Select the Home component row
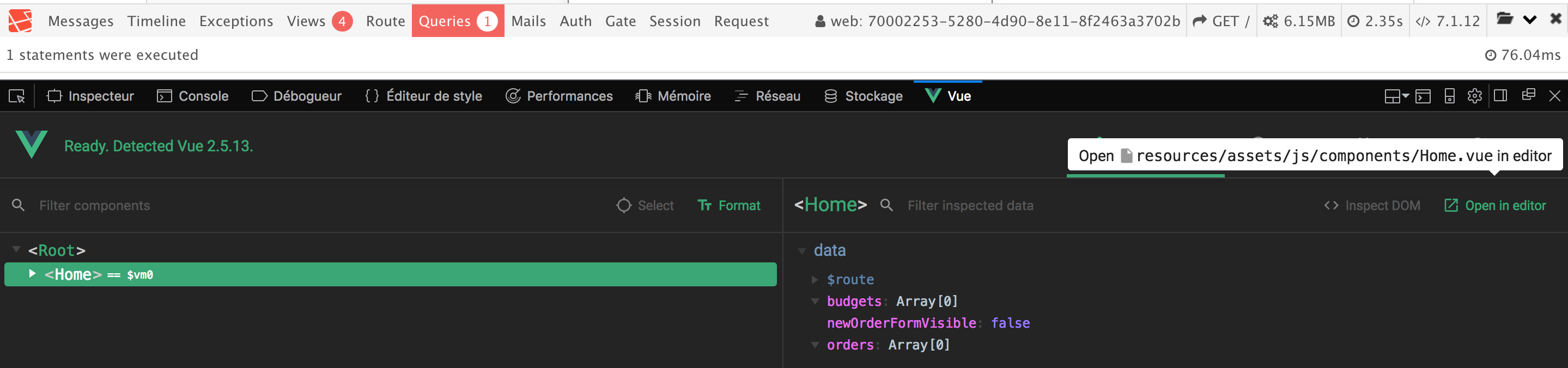Image resolution: width=1568 pixels, height=368 pixels. 390,274
